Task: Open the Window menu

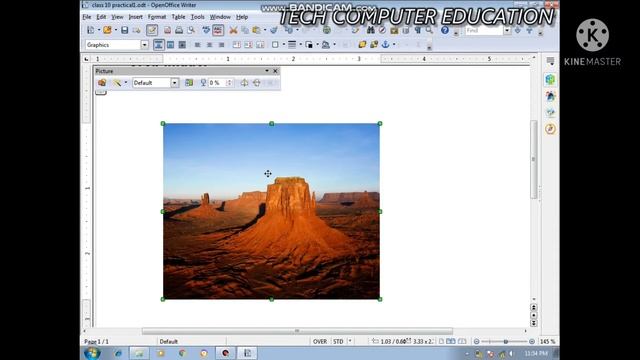Action: click(x=220, y=17)
